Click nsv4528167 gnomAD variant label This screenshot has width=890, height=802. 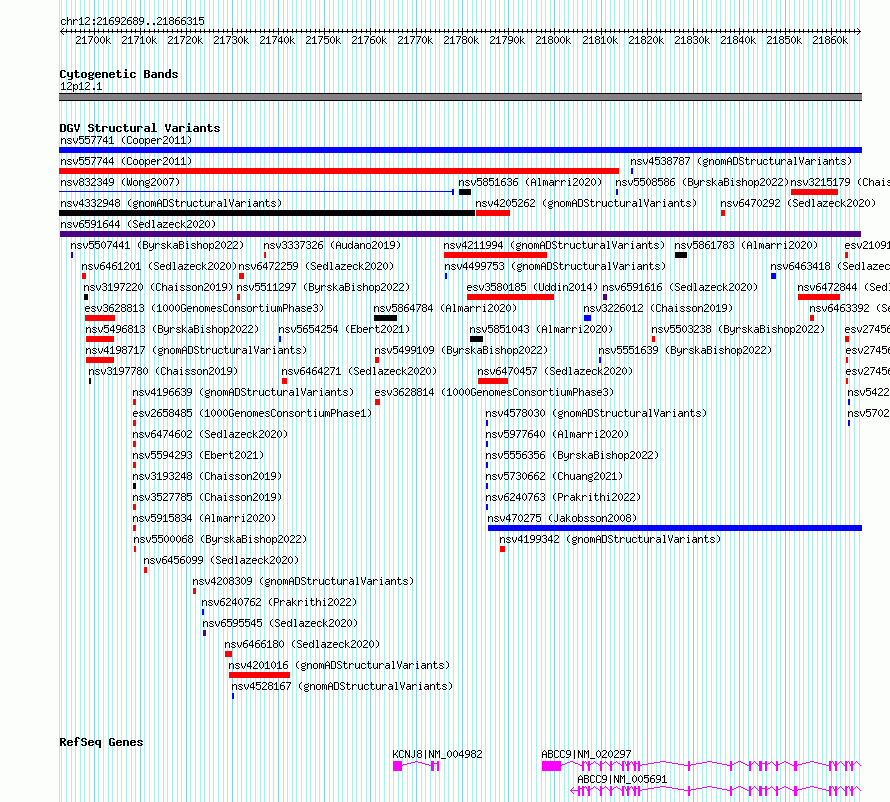point(342,686)
